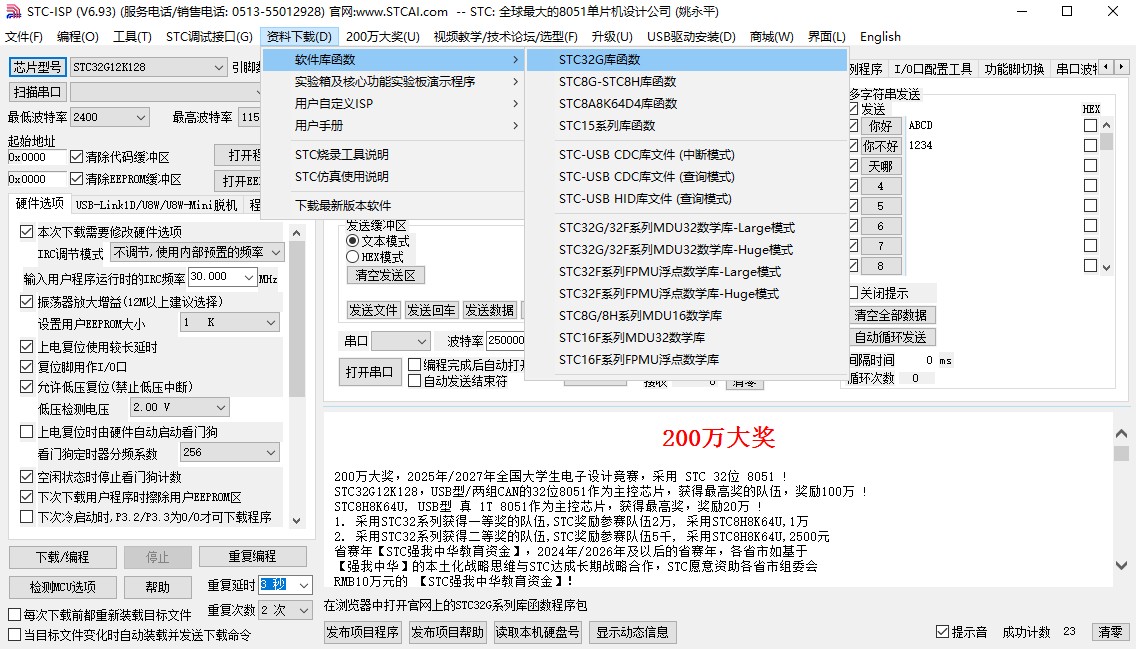Click the STC-ISP application icon in title bar
Image resolution: width=1136 pixels, height=649 pixels.
[x=12, y=12]
